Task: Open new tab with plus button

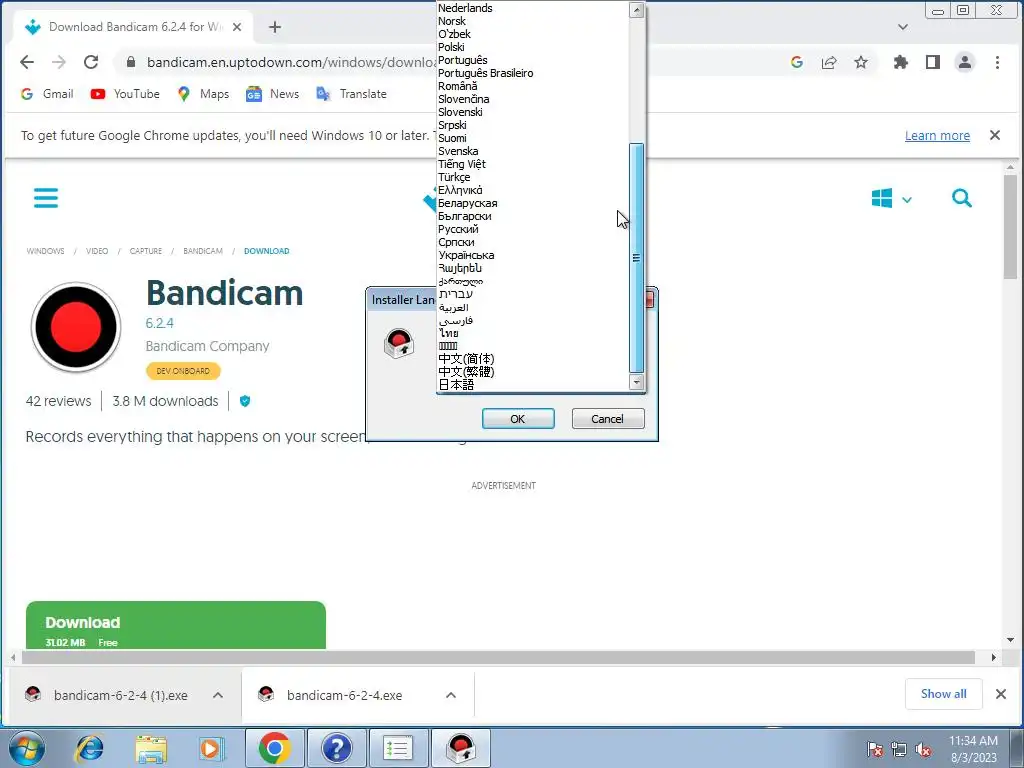Action: click(x=275, y=27)
